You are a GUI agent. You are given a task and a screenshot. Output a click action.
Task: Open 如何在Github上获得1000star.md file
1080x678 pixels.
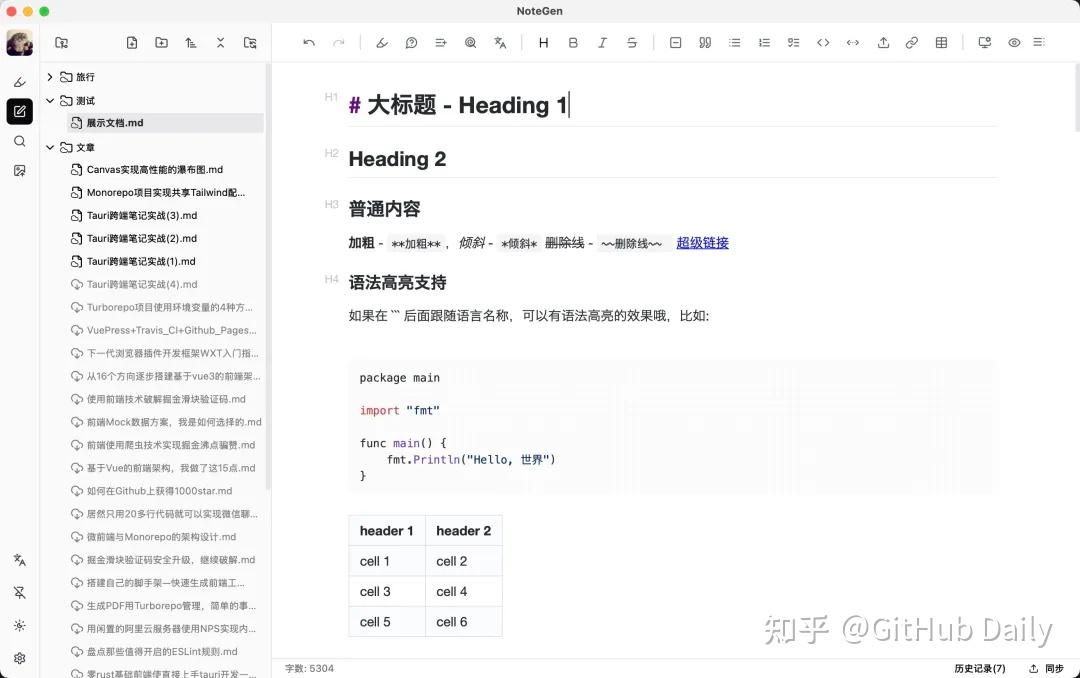159,491
